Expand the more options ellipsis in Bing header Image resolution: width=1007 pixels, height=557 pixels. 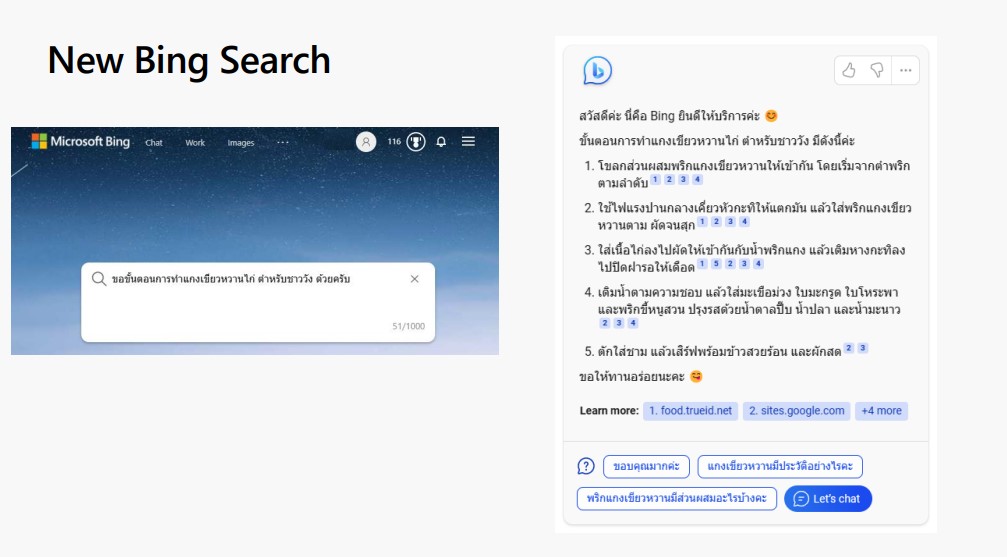pyautogui.click(x=283, y=142)
